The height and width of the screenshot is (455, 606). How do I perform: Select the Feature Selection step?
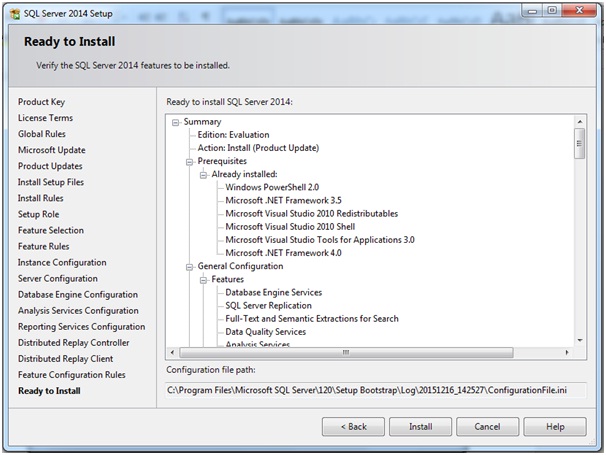51,230
